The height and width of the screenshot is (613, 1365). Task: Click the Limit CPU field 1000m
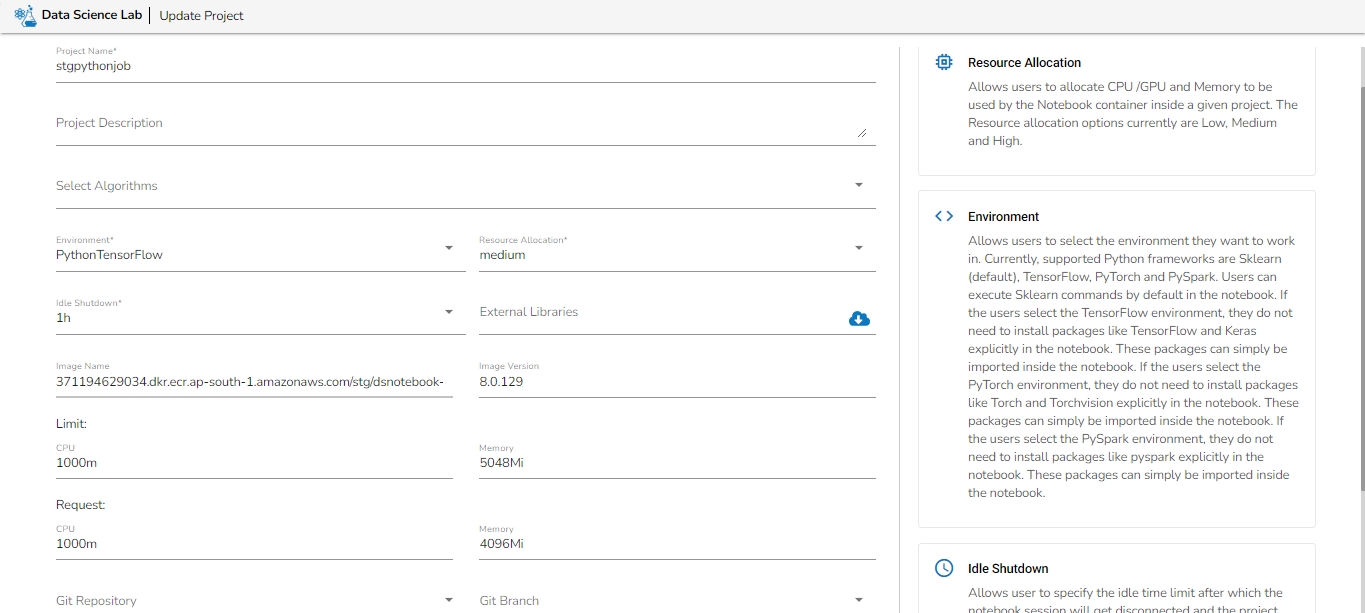254,463
